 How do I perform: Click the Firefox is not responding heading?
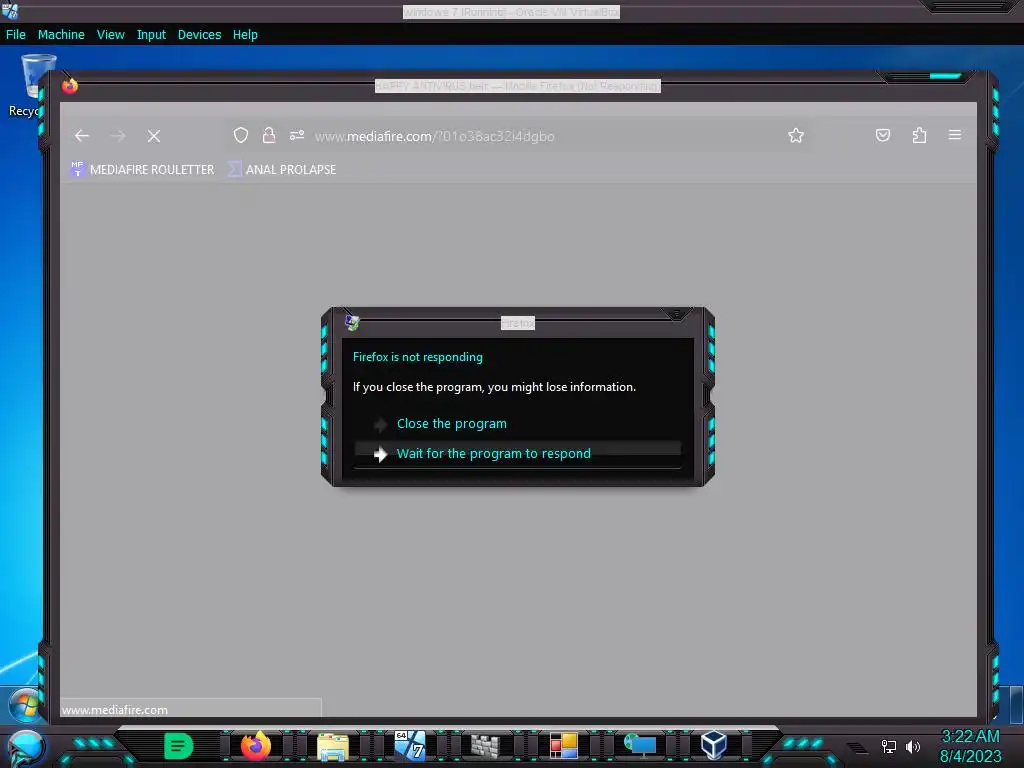pyautogui.click(x=418, y=357)
